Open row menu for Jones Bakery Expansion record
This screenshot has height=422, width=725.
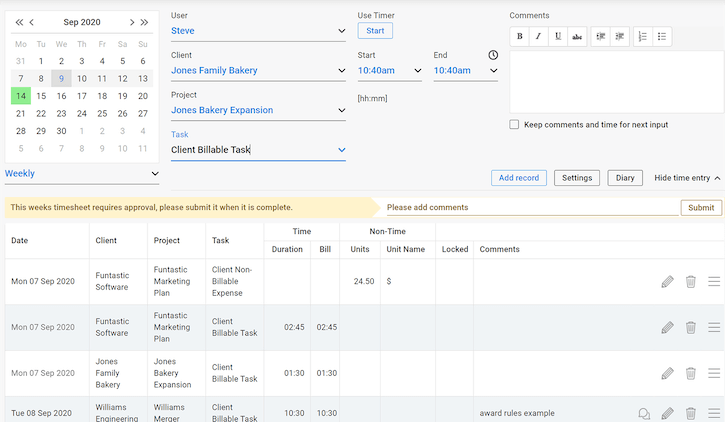coord(714,373)
